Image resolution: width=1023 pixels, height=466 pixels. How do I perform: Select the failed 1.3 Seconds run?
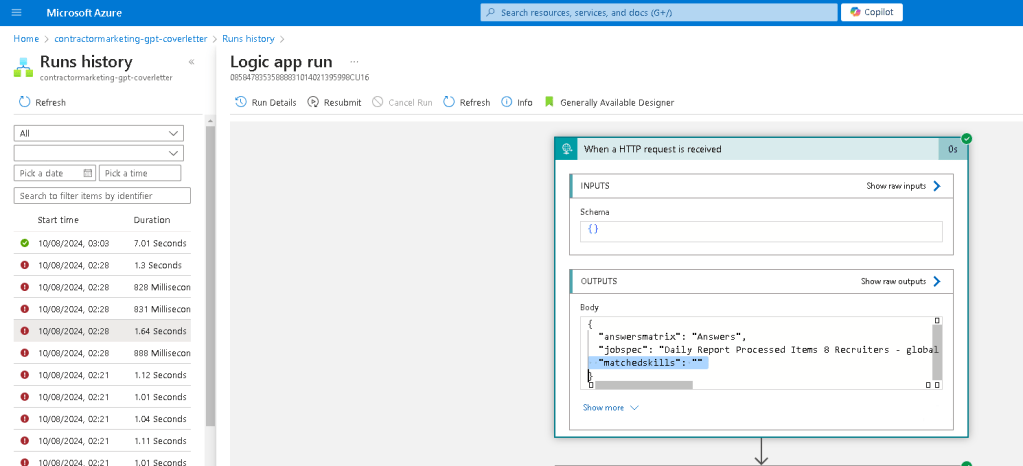pos(102,266)
